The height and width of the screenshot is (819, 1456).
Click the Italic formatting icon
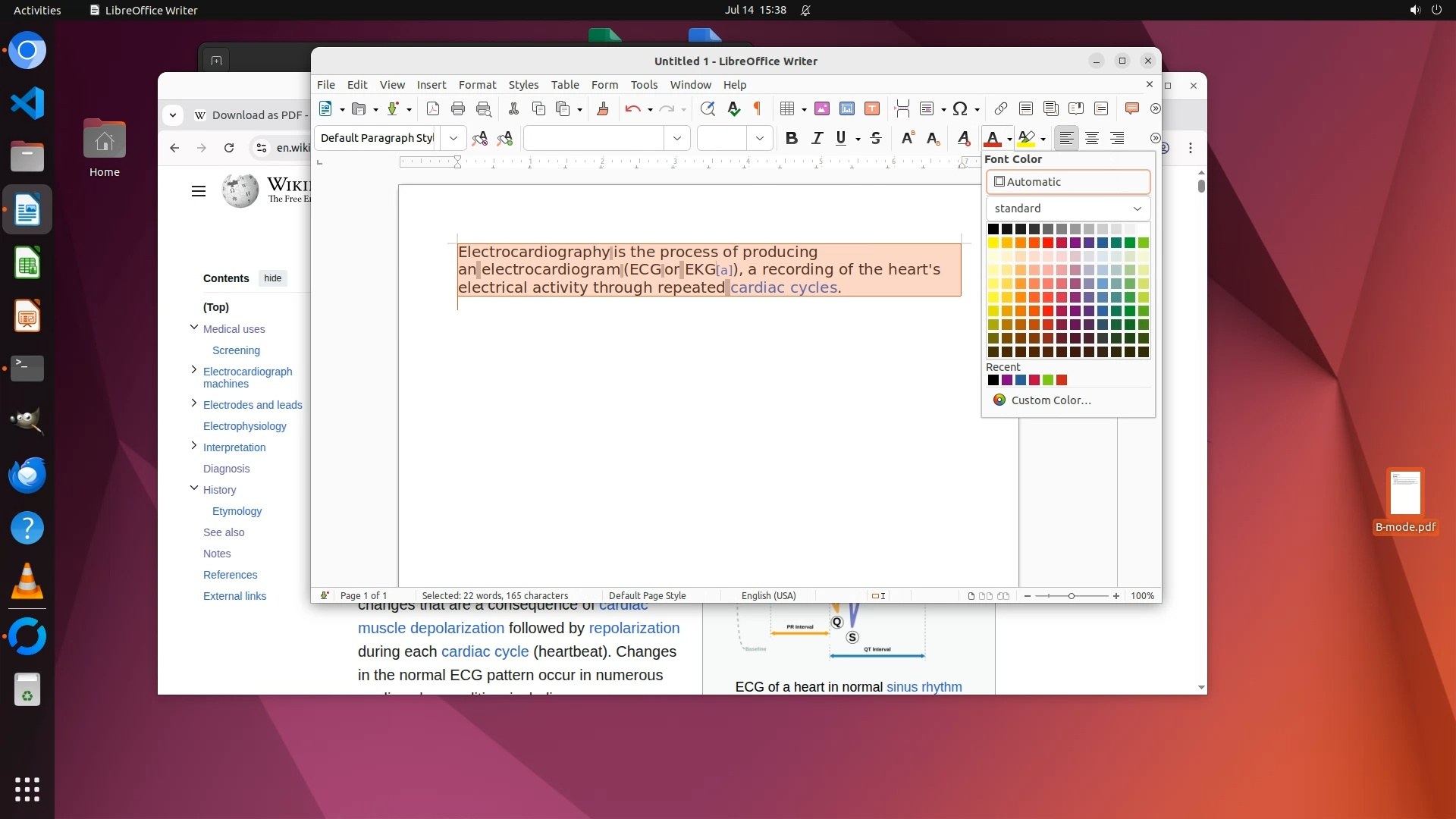click(817, 138)
